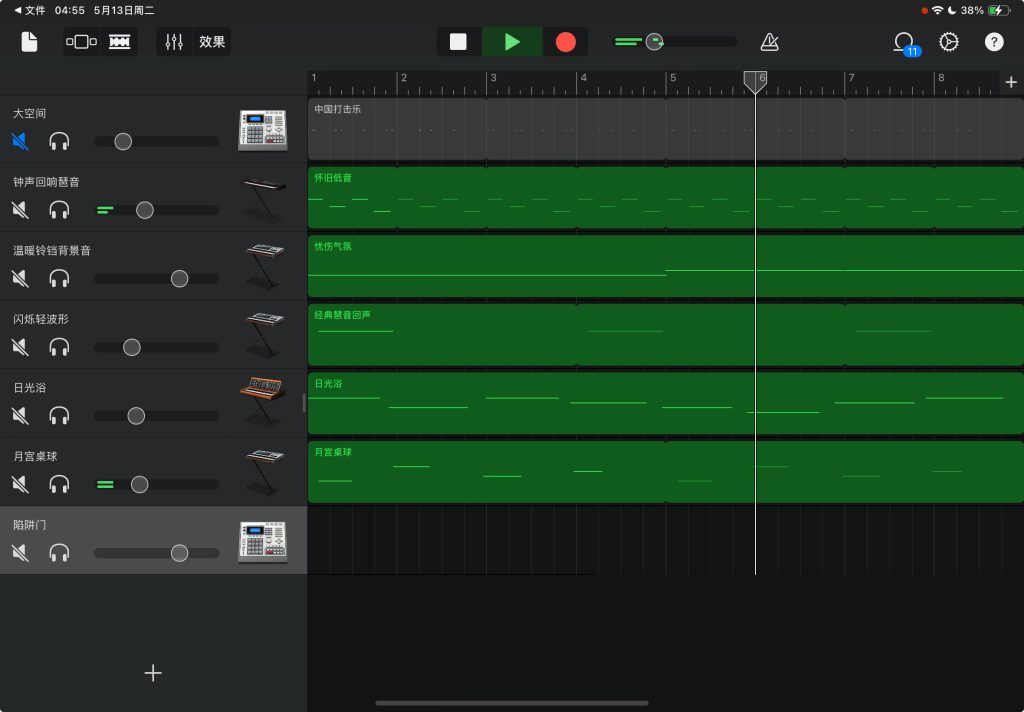Adjust the 日光浴 track volume slider
1024x712 pixels.
(x=136, y=415)
